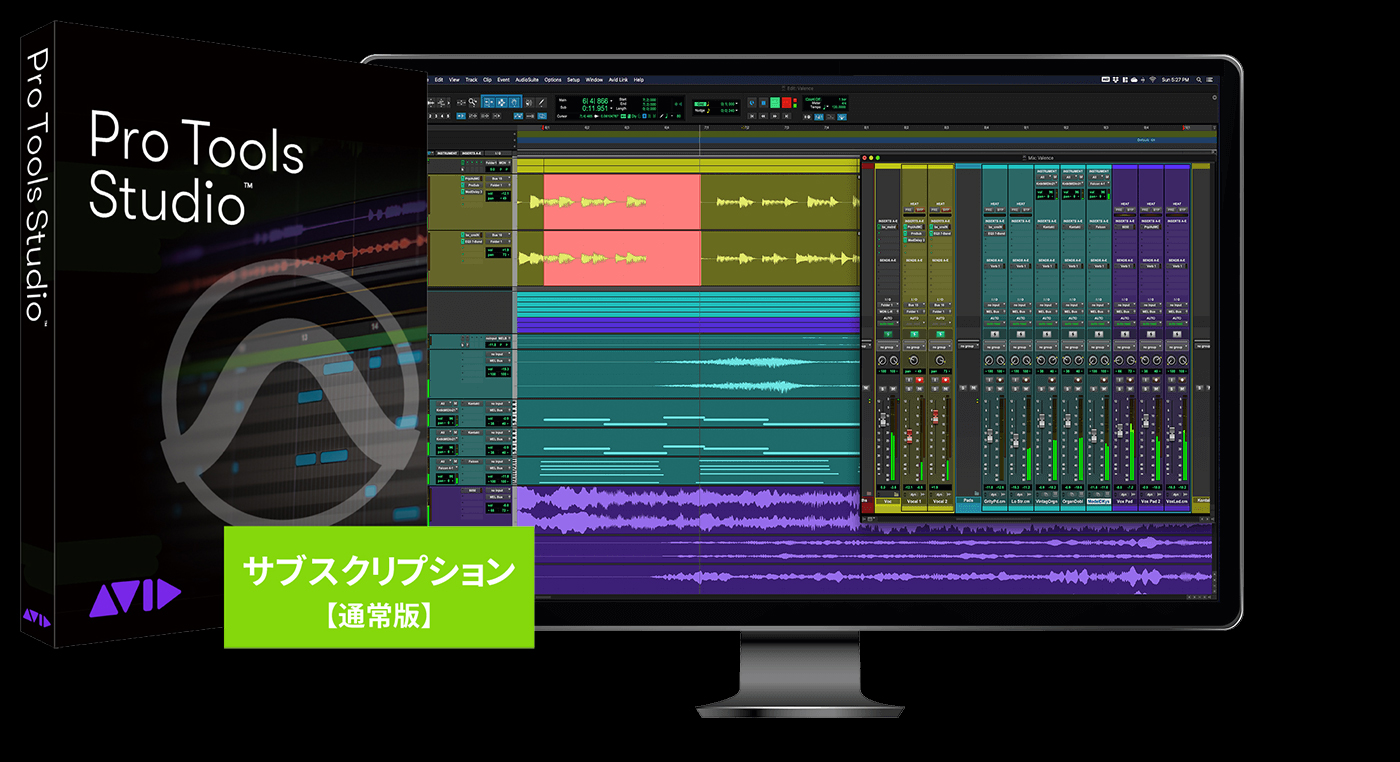Click the Vocal 1 red volume fader
Screen dimensions: 1400x762
point(909,436)
